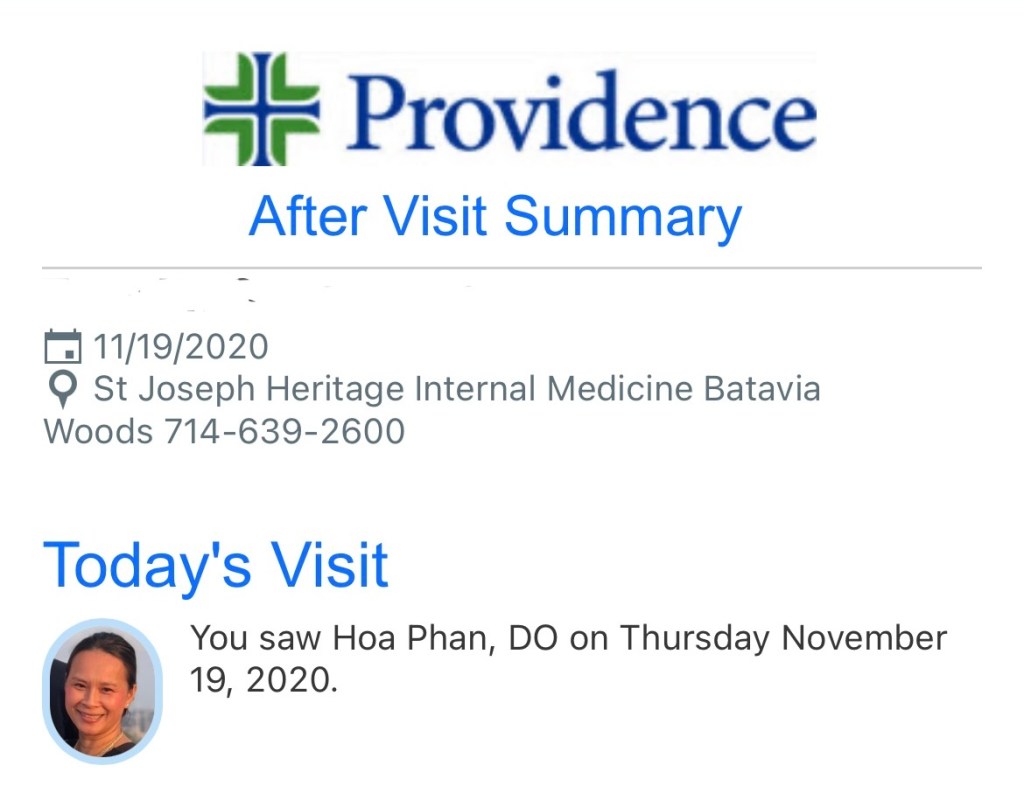Screen dimensions: 1024x807
Task: Click the 11/19/2020 visit date
Action: 181,347
